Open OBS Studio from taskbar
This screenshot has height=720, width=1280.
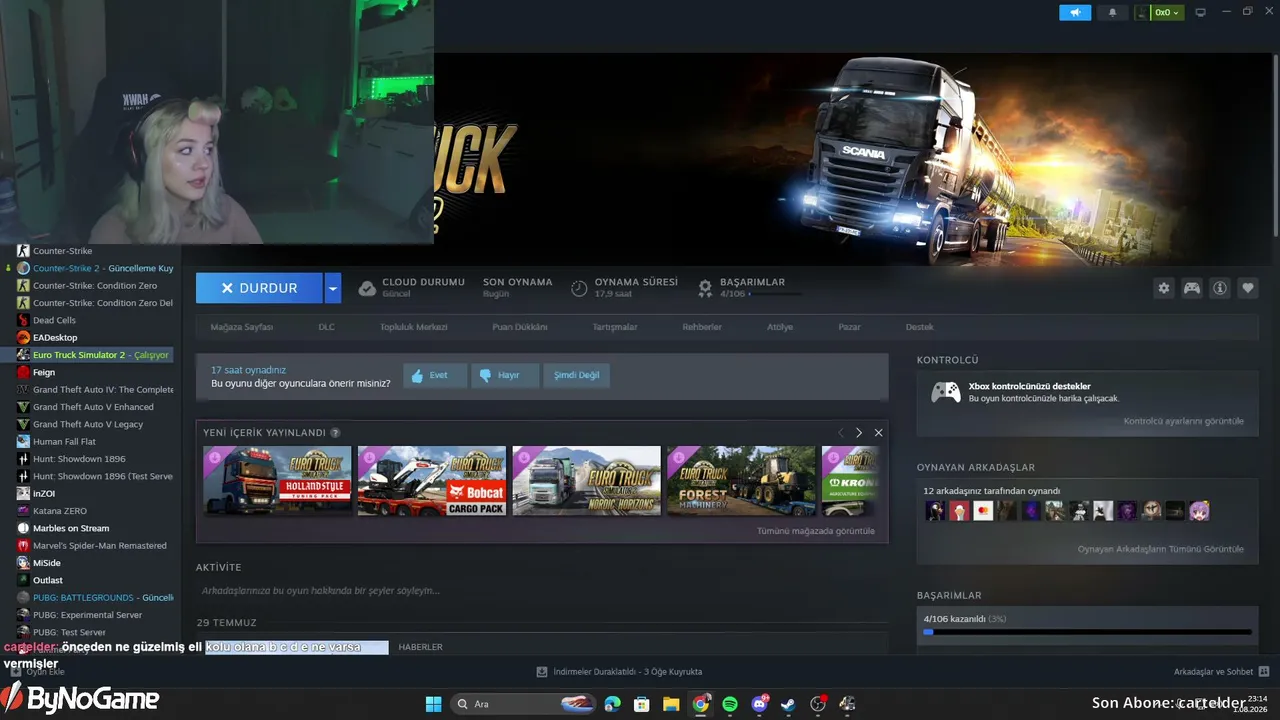pyautogui.click(x=818, y=704)
